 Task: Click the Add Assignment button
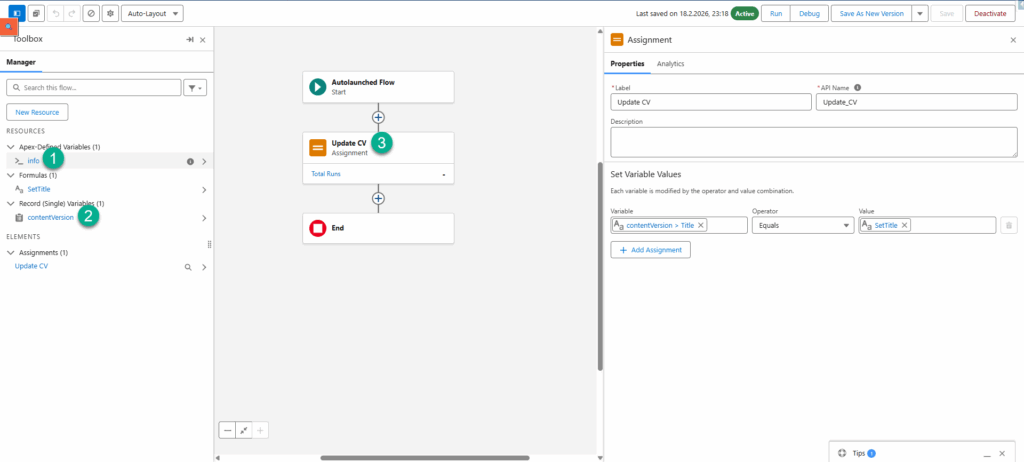pos(650,250)
